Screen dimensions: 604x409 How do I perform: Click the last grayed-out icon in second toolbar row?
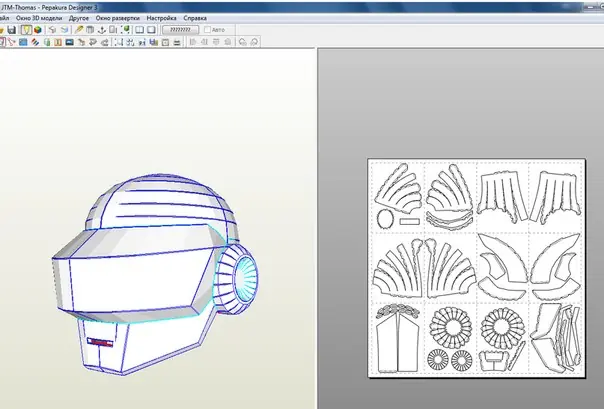coord(254,42)
